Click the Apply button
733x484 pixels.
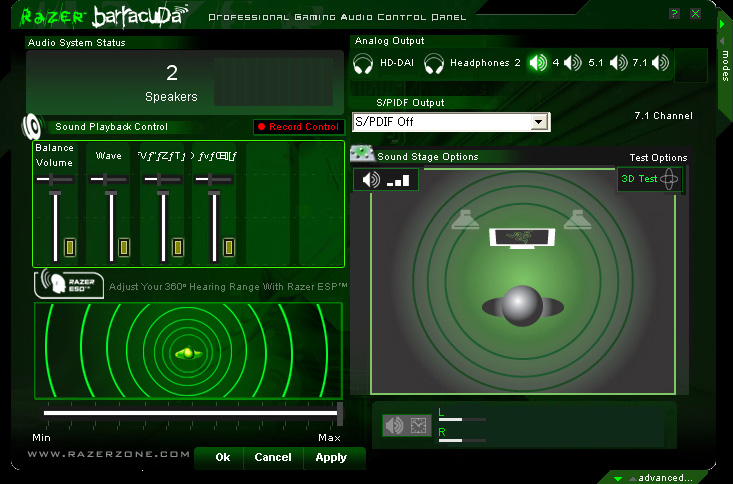(331, 457)
